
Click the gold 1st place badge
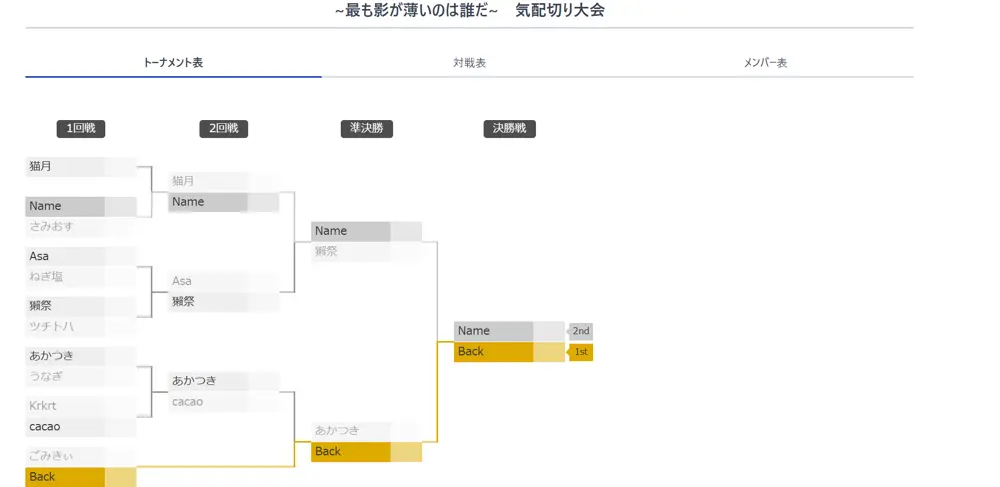[581, 352]
